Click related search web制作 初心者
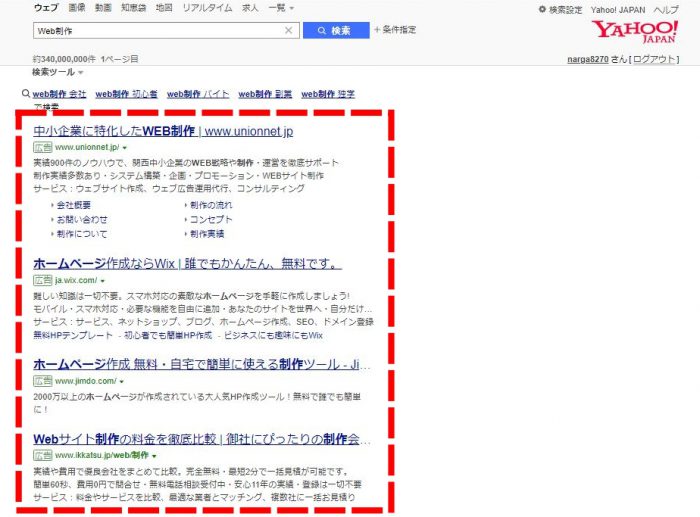 (126, 94)
